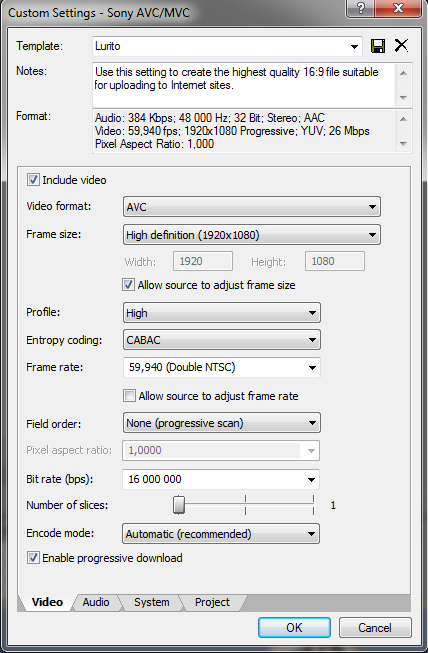Open the Bit rate dropdown arrow

[311, 479]
